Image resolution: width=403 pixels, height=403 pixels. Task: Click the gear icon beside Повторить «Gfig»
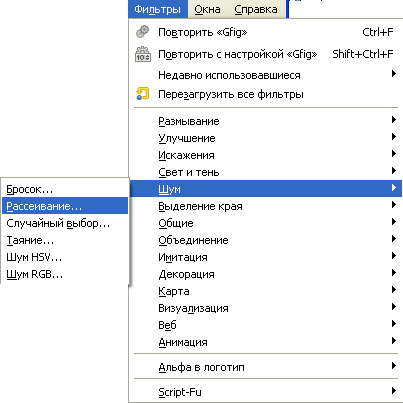tap(143, 32)
